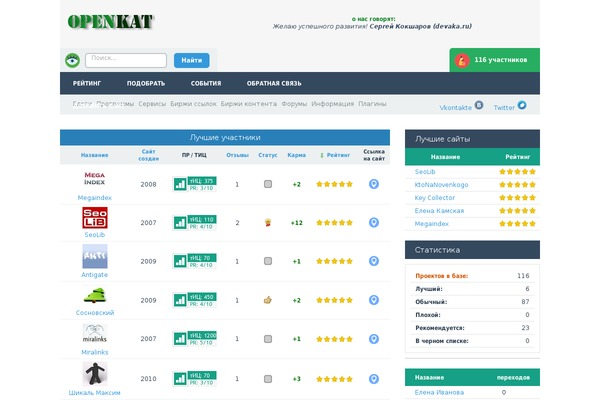Image resolution: width=600 pixels, height=400 pixels.
Task: Open Miralinks site link pin icon
Action: pos(374,339)
